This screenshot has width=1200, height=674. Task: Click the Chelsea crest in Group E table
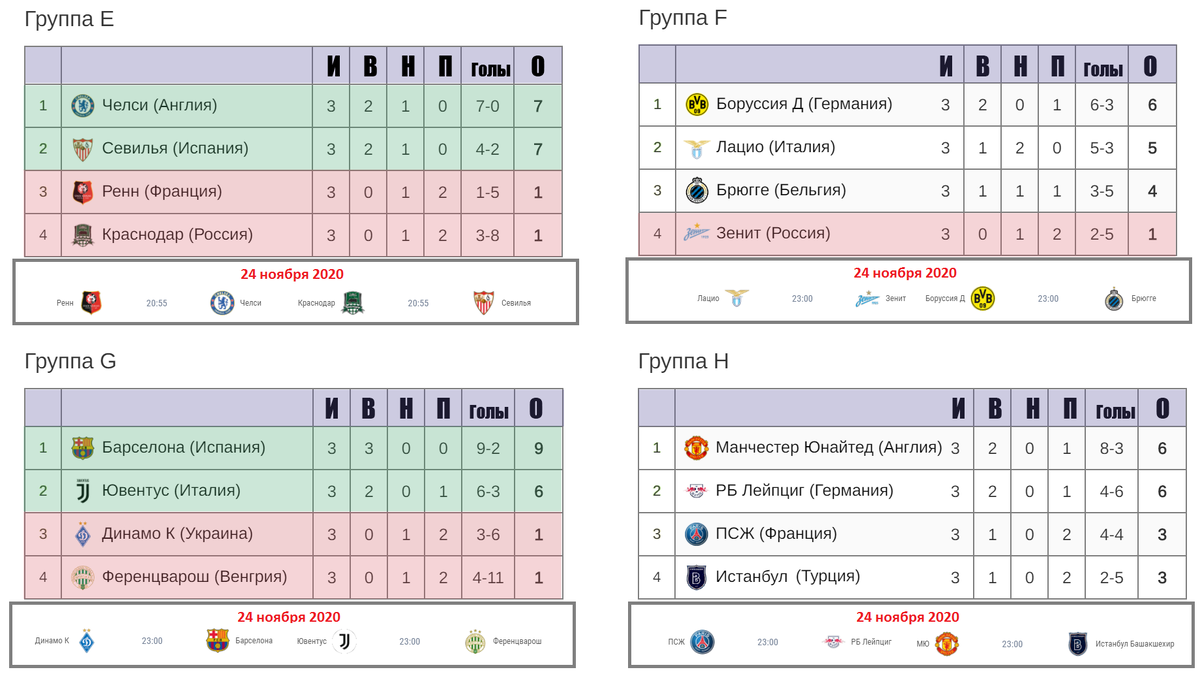point(82,105)
